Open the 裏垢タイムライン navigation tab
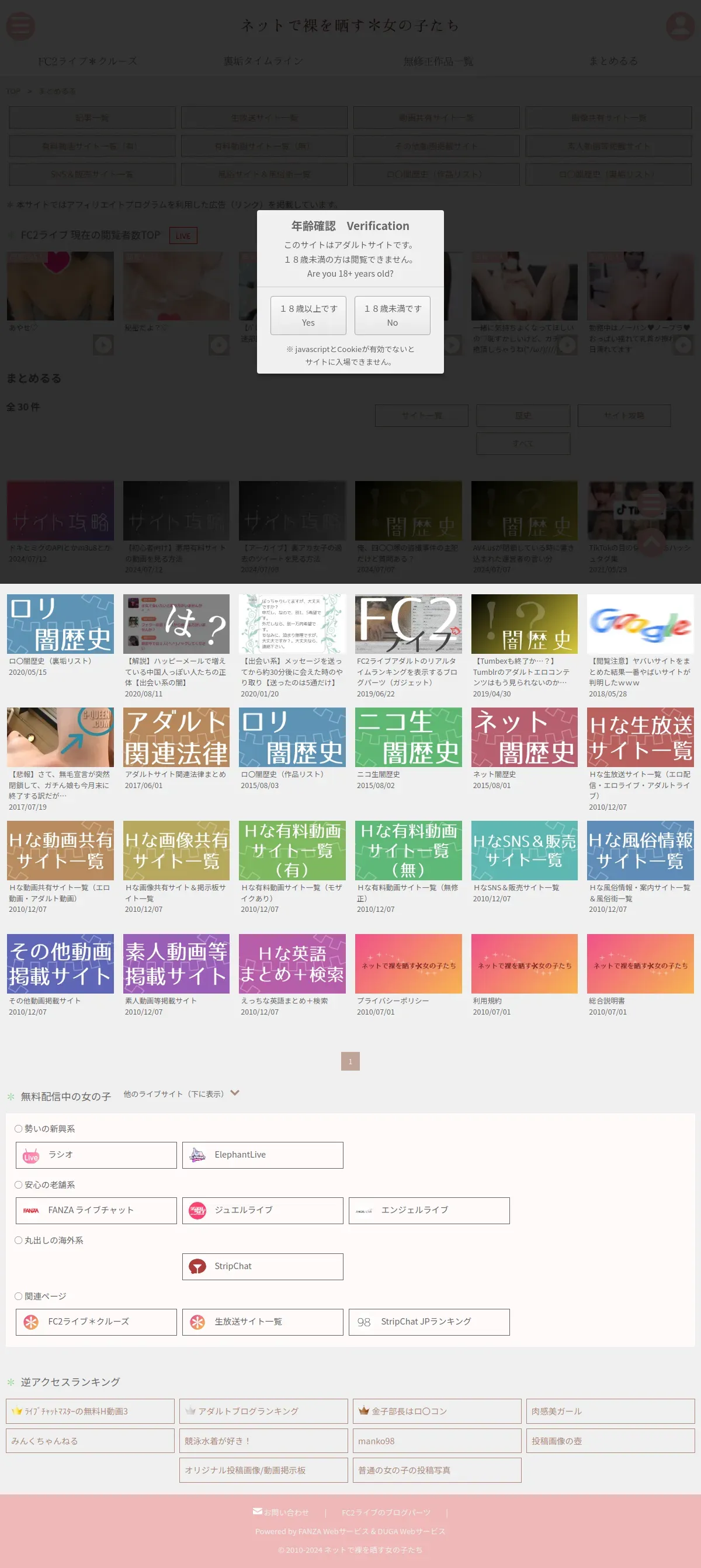 click(x=263, y=61)
